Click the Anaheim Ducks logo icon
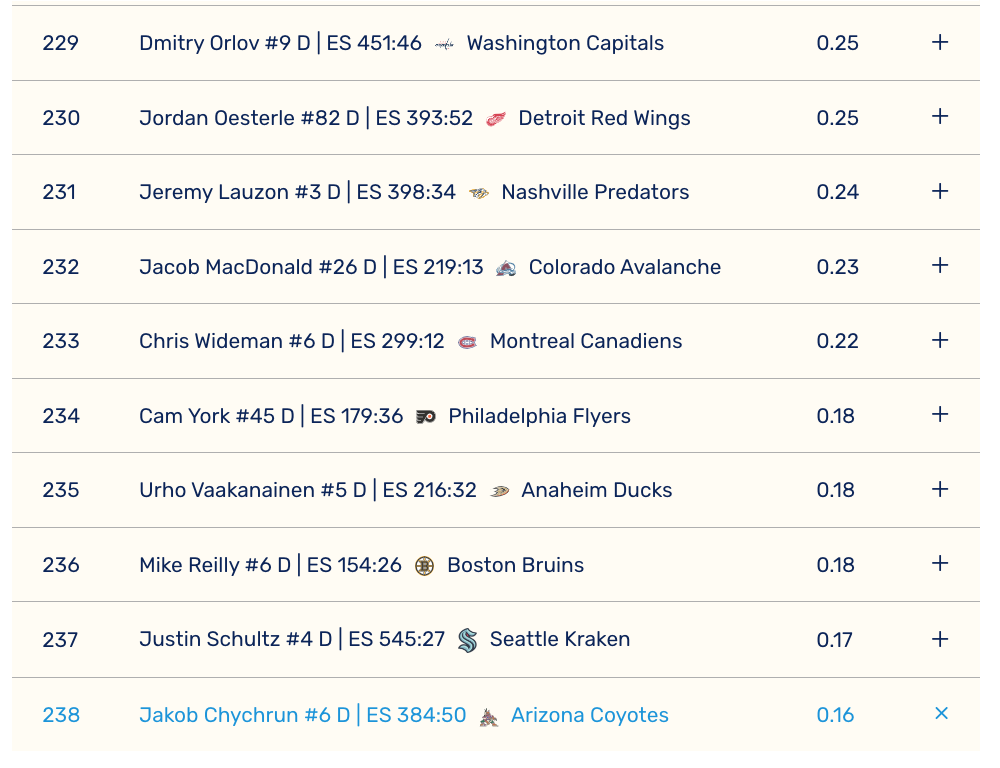Viewport: 1000px width, 768px height. tap(499, 491)
